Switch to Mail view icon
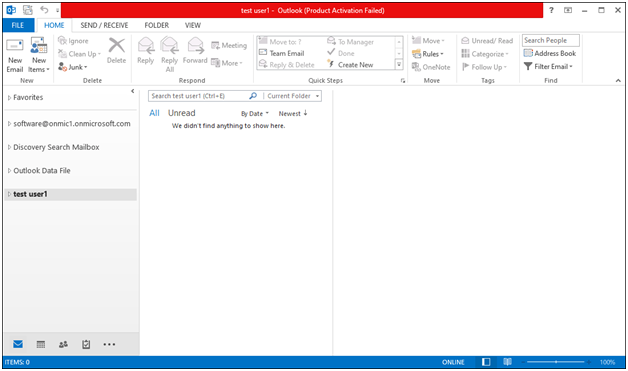This screenshot has height=371, width=628. (x=18, y=344)
